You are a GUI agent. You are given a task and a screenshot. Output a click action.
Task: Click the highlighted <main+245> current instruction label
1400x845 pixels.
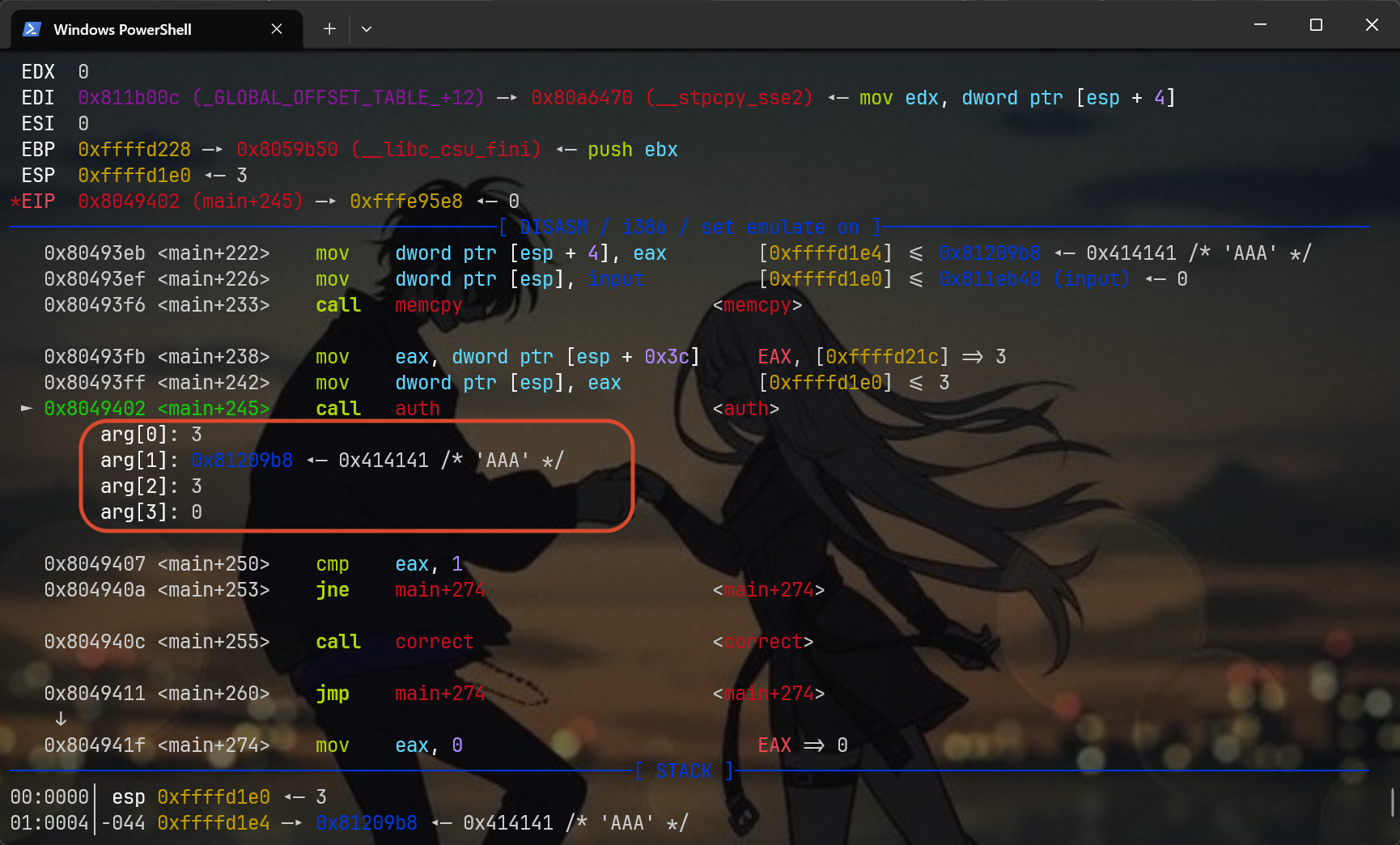click(214, 409)
